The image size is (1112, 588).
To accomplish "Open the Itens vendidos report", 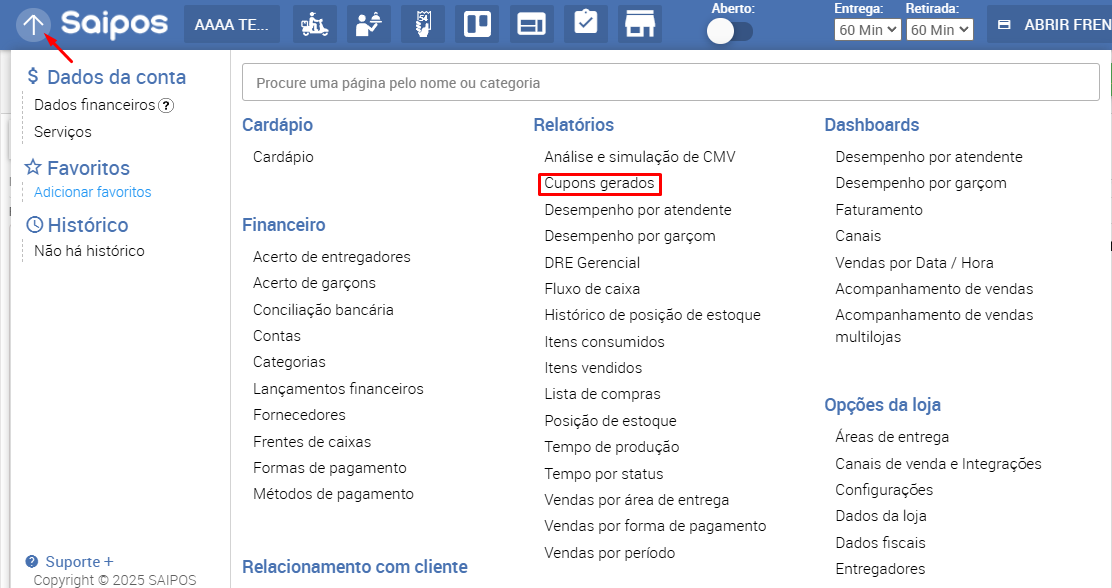I will 593,368.
